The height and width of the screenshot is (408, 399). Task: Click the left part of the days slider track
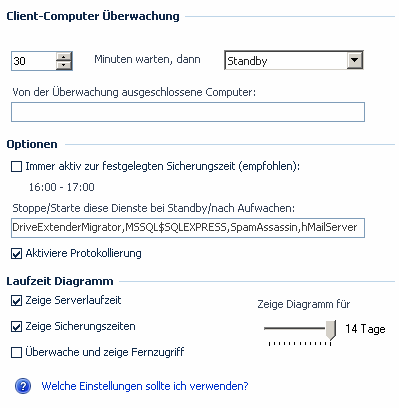point(283,328)
